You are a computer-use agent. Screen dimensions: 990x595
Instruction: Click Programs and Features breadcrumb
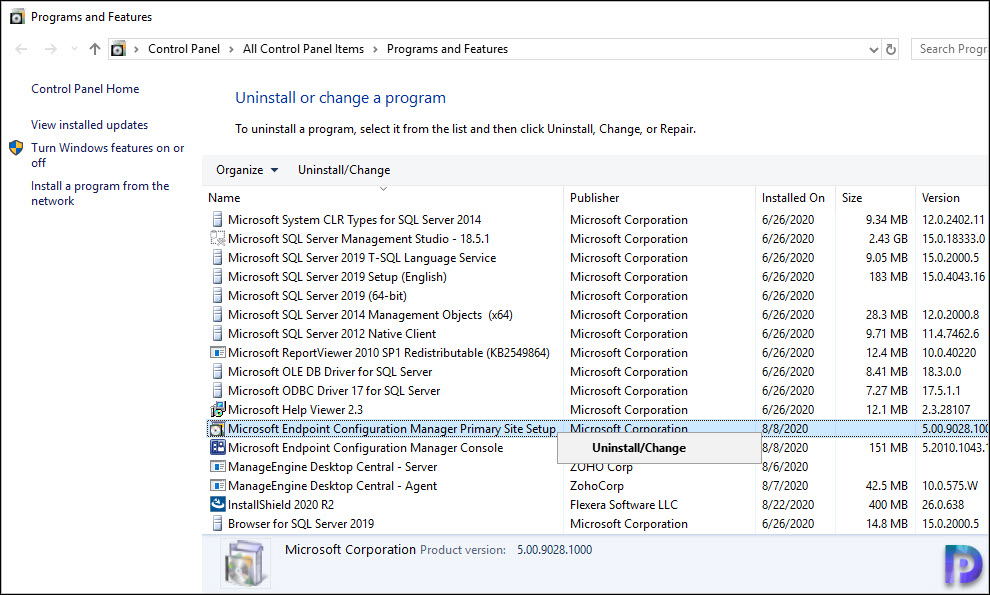click(x=447, y=49)
